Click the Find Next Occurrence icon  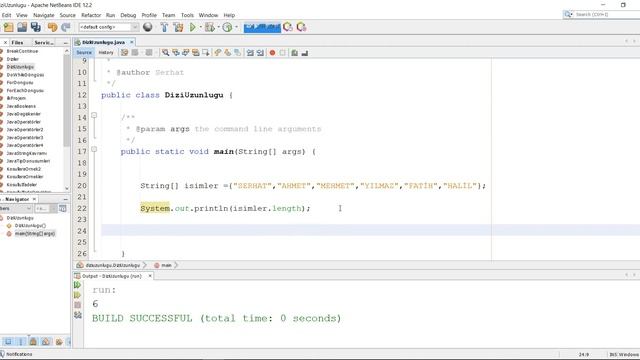click(186, 53)
